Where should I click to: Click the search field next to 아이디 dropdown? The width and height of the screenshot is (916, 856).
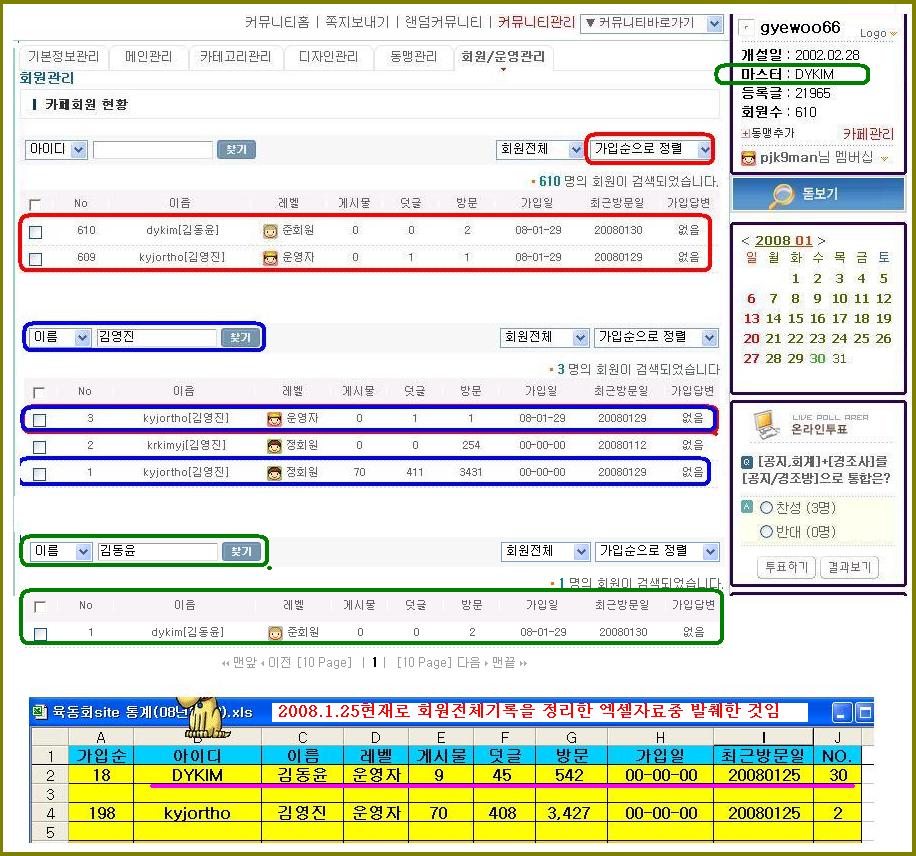152,150
